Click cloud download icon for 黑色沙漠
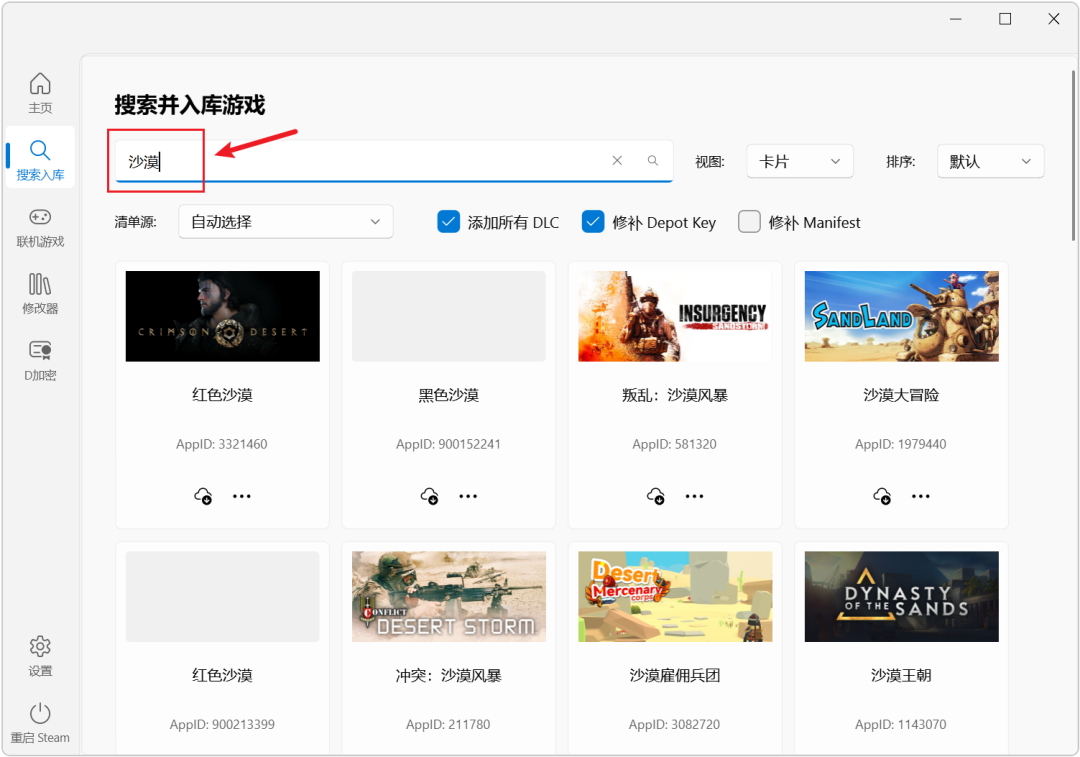Image resolution: width=1080 pixels, height=757 pixels. [429, 496]
